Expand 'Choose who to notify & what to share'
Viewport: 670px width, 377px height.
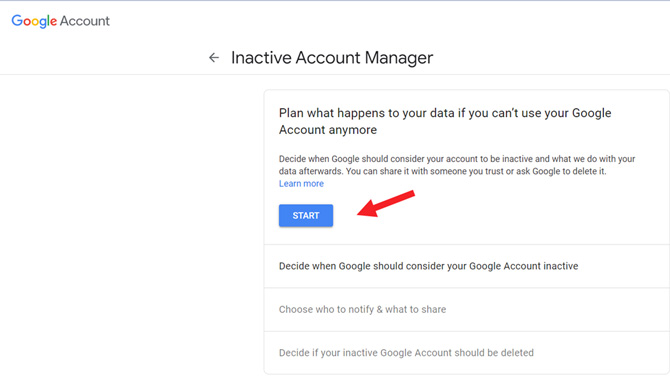click(x=467, y=309)
